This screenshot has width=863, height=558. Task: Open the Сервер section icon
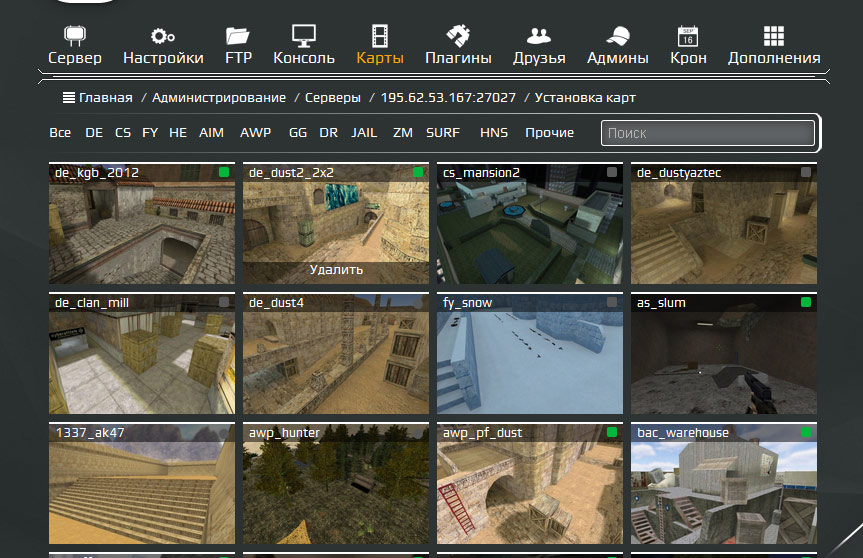point(75,36)
